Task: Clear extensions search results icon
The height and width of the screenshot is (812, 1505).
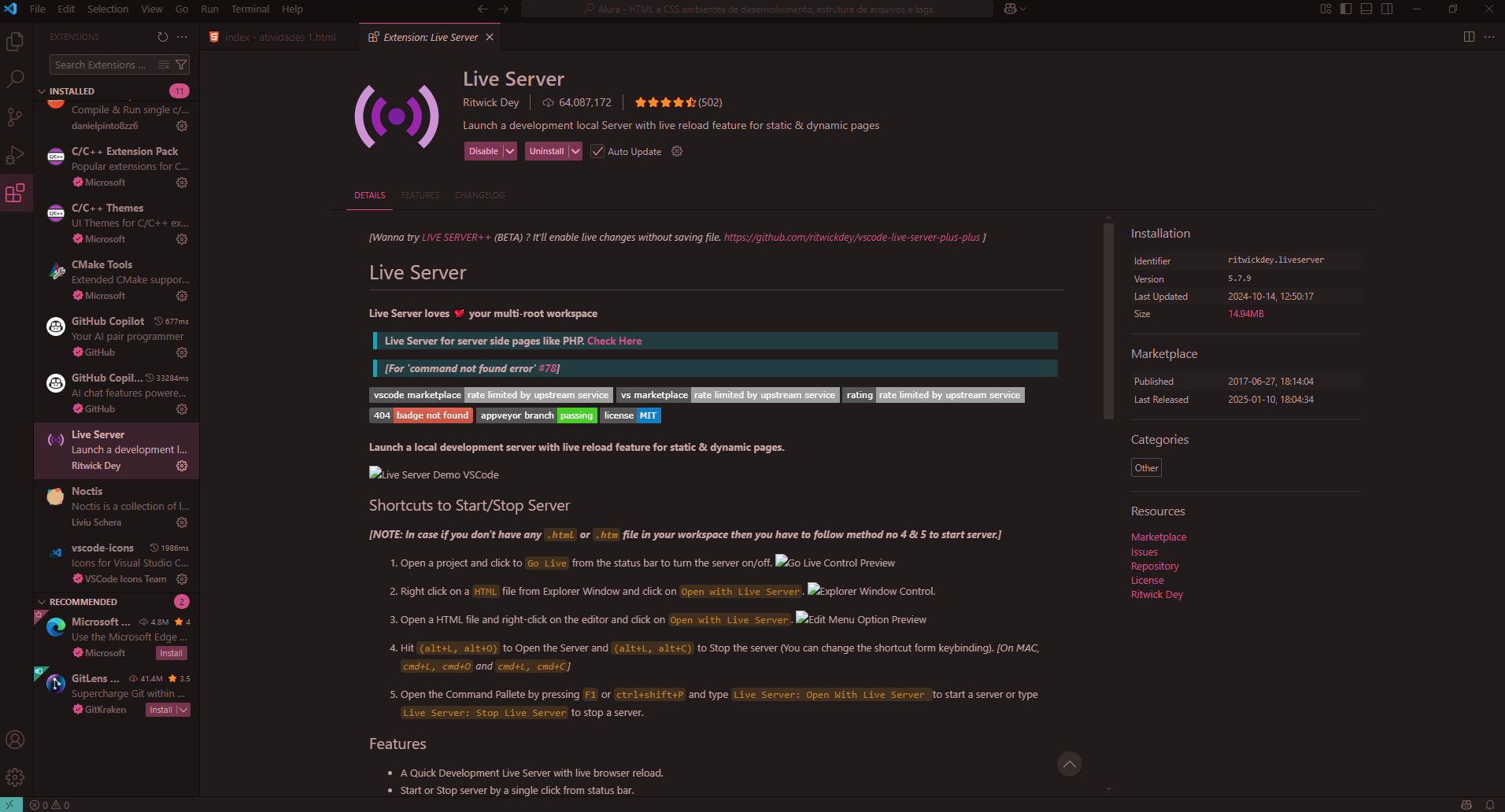Action: tap(164, 65)
